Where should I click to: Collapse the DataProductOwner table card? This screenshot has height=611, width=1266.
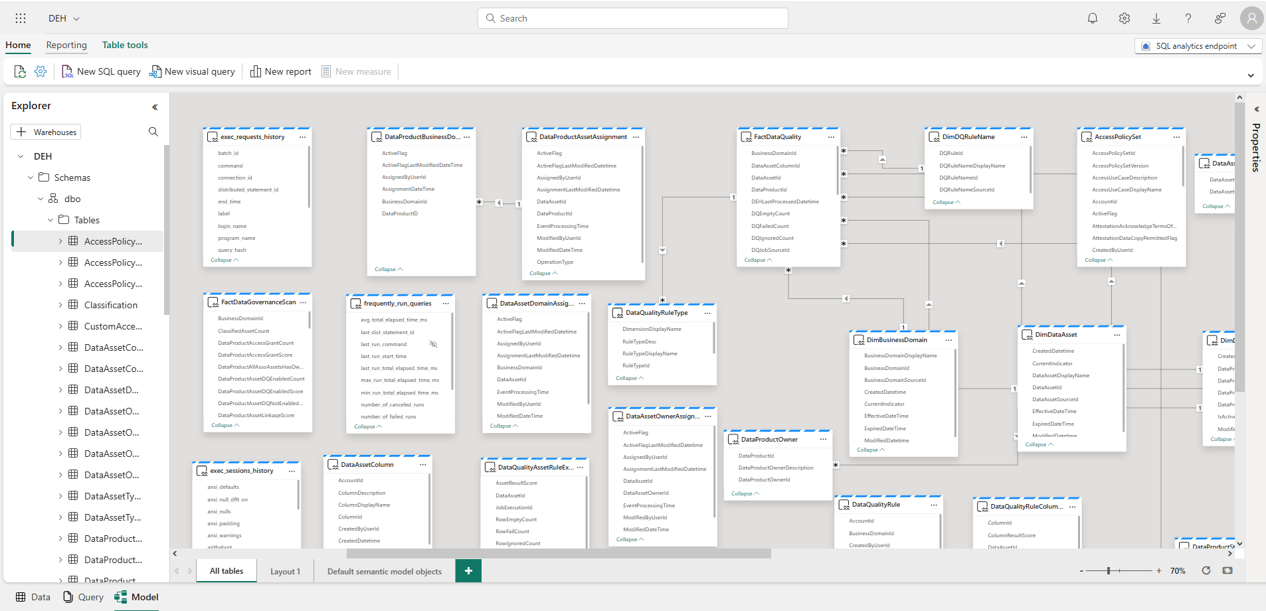[745, 493]
